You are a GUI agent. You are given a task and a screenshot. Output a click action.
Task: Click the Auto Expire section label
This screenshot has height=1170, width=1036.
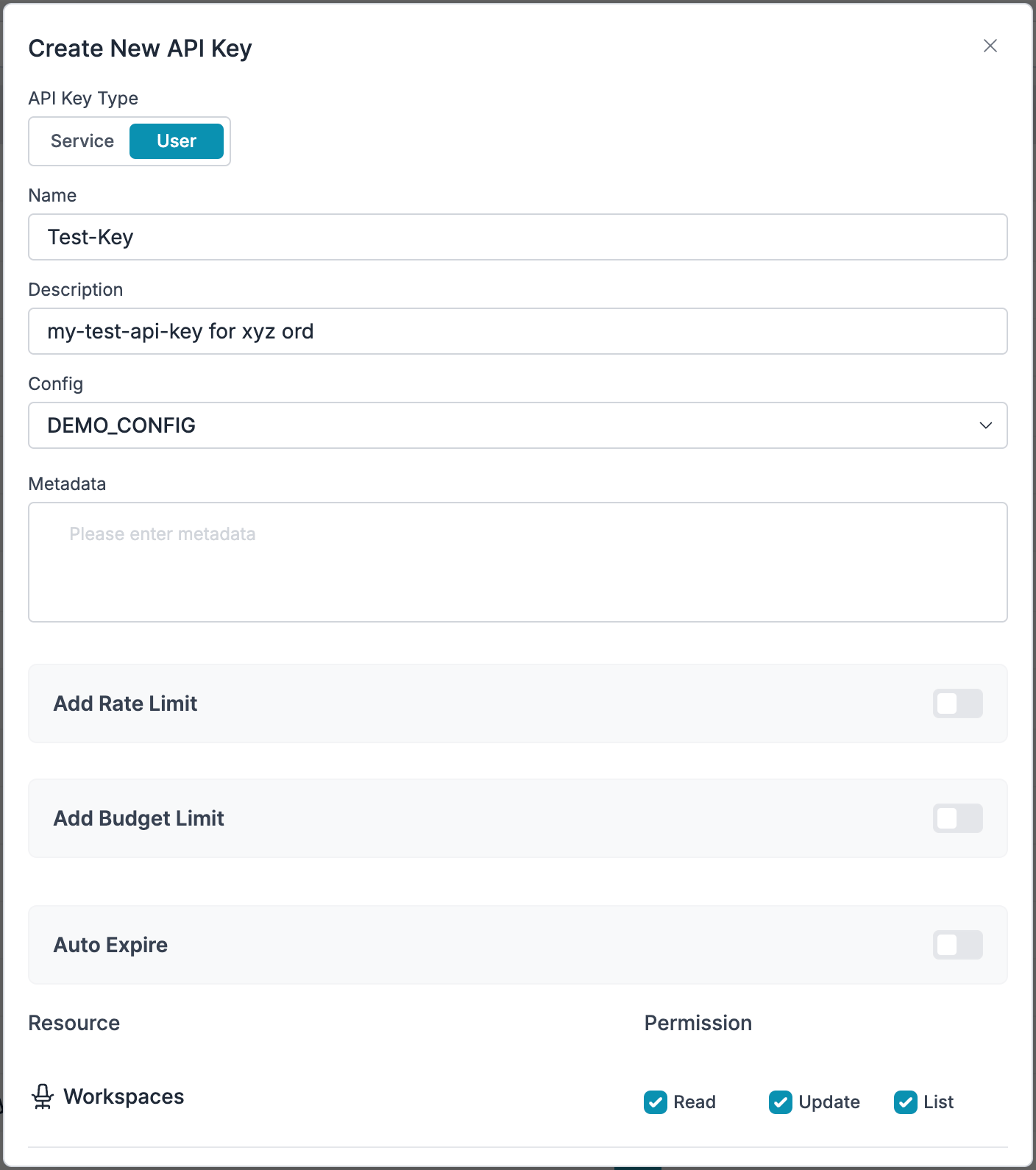pyautogui.click(x=111, y=945)
